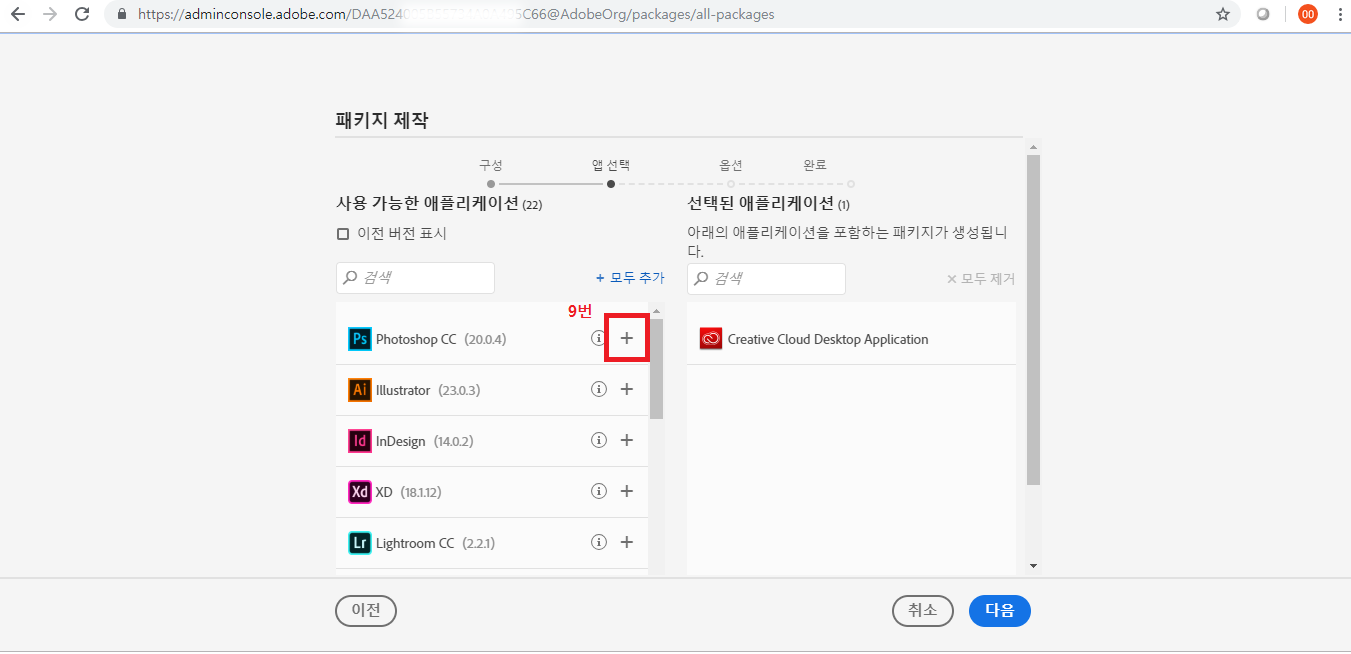Image resolution: width=1351 pixels, height=654 pixels.
Task: Go forward in browser history
Action: pyautogui.click(x=50, y=15)
